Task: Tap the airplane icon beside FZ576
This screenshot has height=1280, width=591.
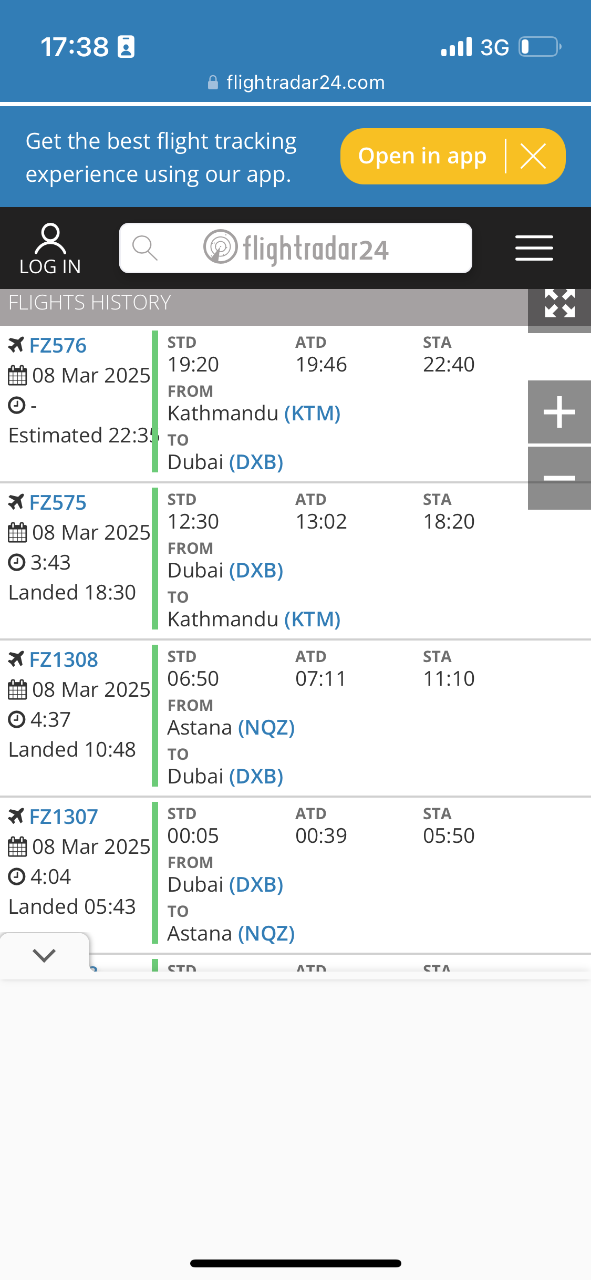Action: click(16, 345)
